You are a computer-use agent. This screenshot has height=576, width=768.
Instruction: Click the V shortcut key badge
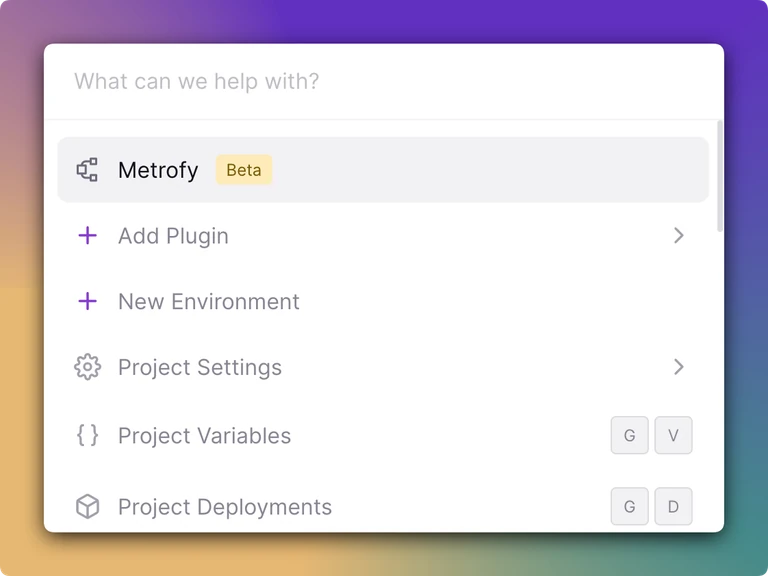673,435
